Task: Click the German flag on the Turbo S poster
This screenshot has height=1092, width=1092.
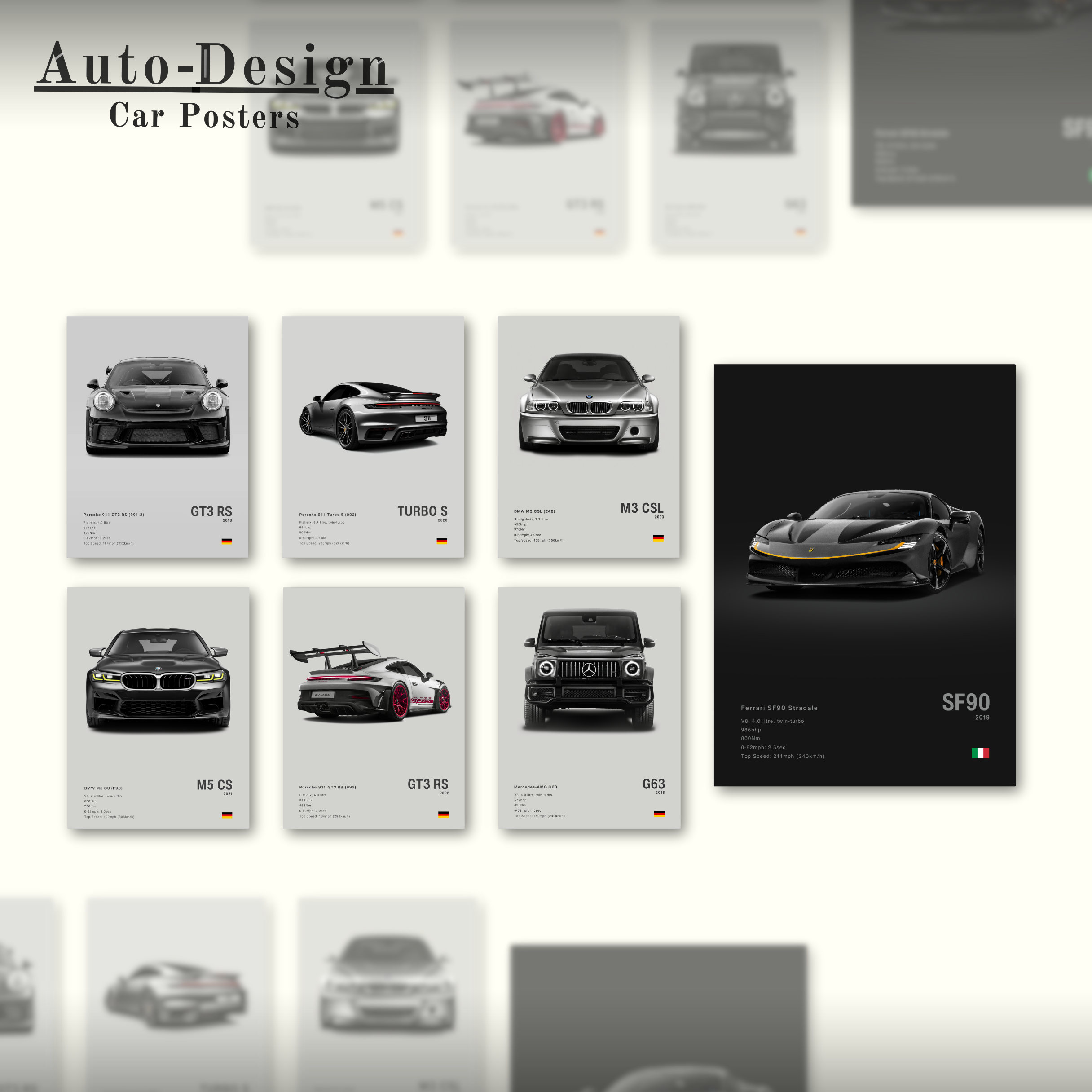Action: 441,541
